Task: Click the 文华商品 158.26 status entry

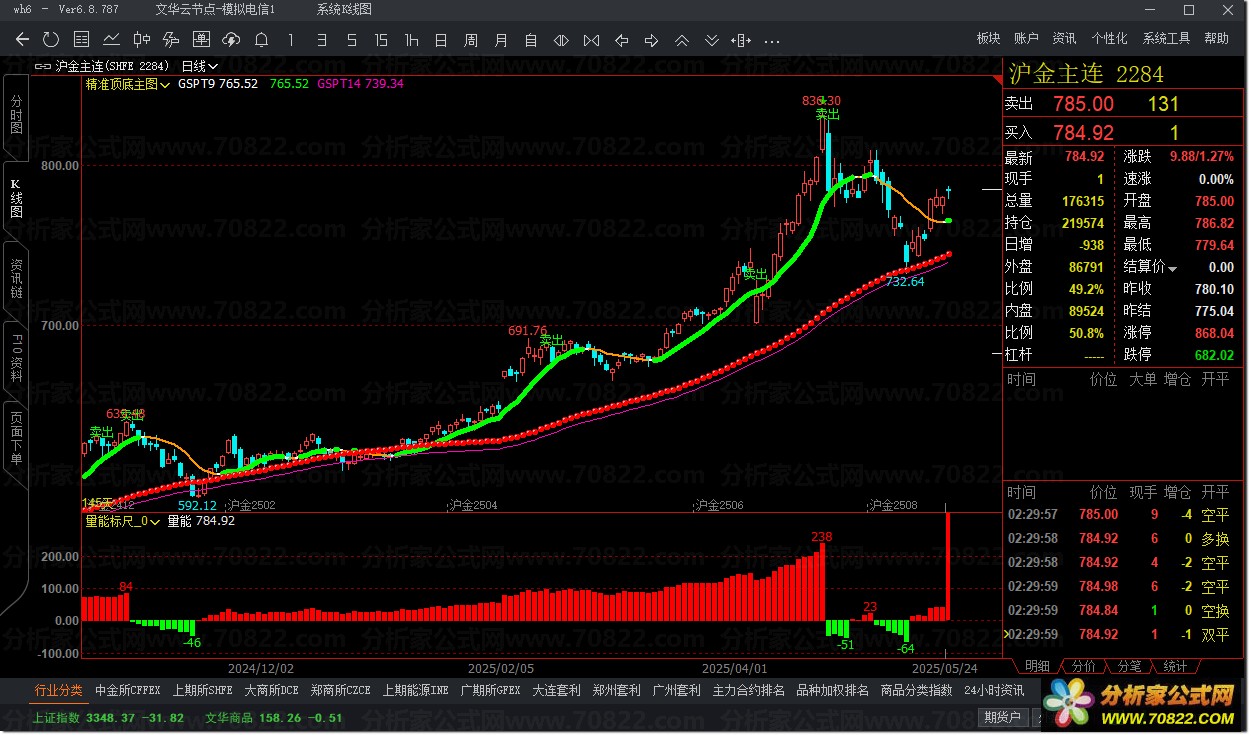Action: tap(274, 717)
